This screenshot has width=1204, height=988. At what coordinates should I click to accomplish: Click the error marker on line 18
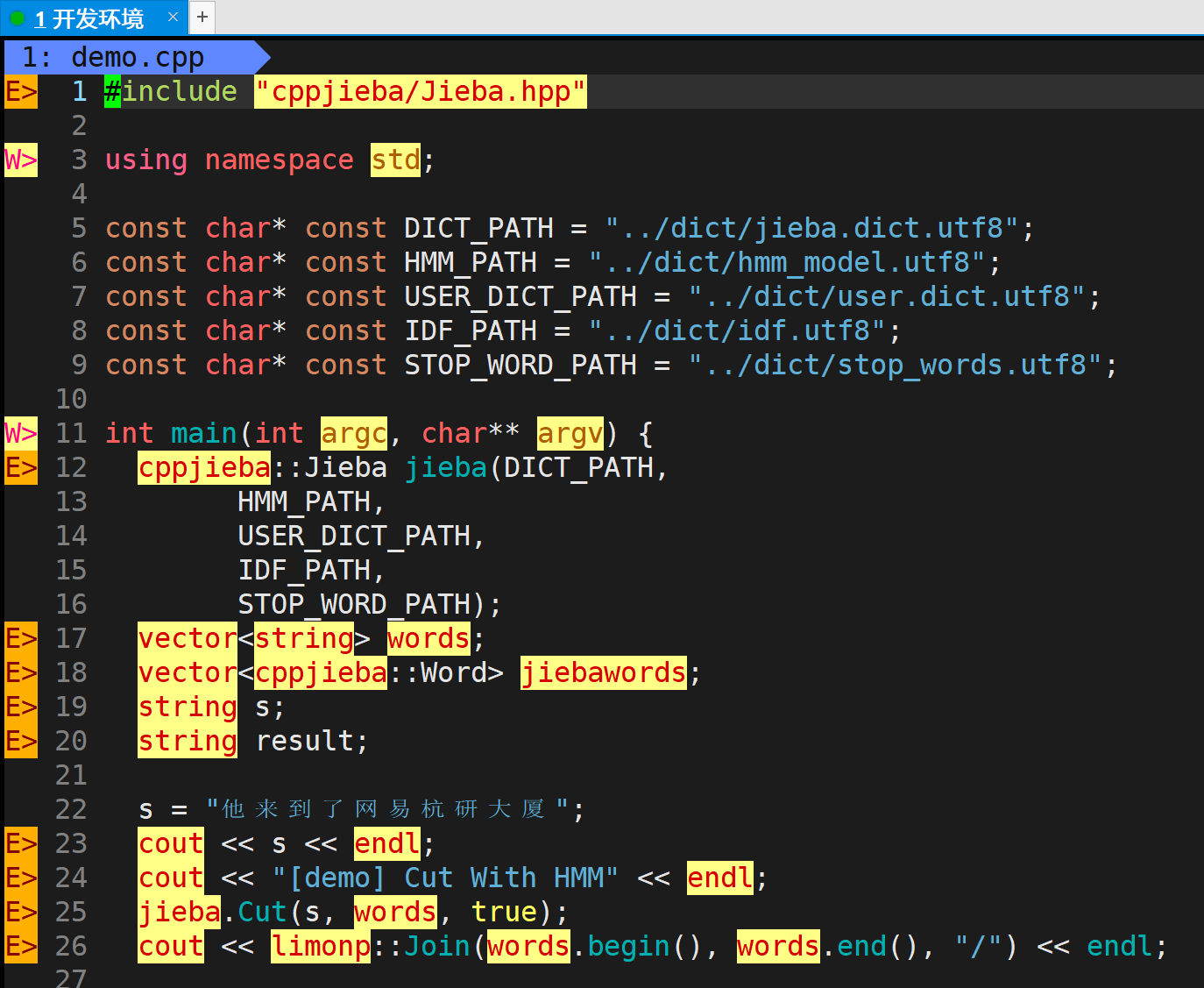(x=21, y=672)
